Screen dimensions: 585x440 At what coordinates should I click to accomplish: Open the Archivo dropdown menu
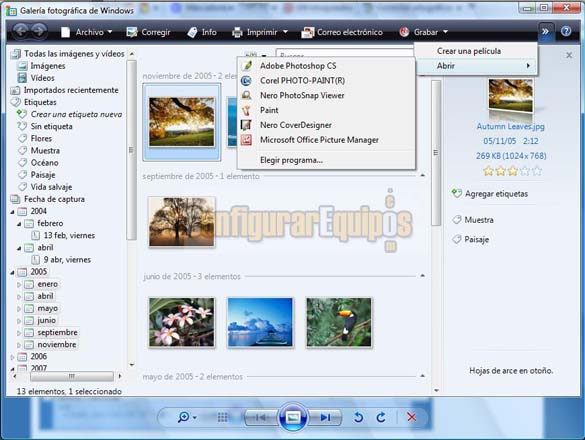coord(86,32)
